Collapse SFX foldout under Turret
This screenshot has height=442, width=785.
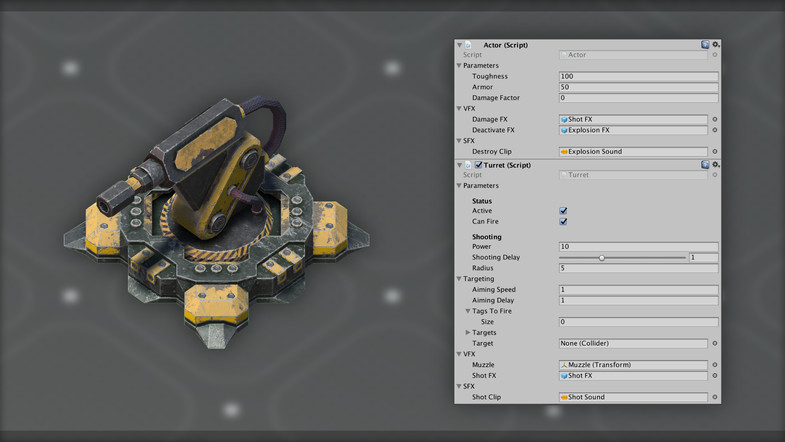459,386
